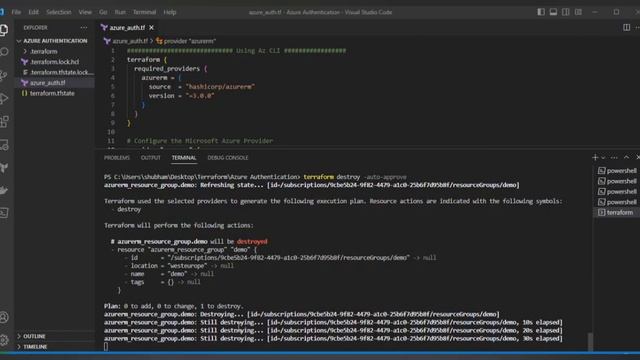The width and height of the screenshot is (640, 360).
Task: Open the Go menu
Action: click(103, 12)
